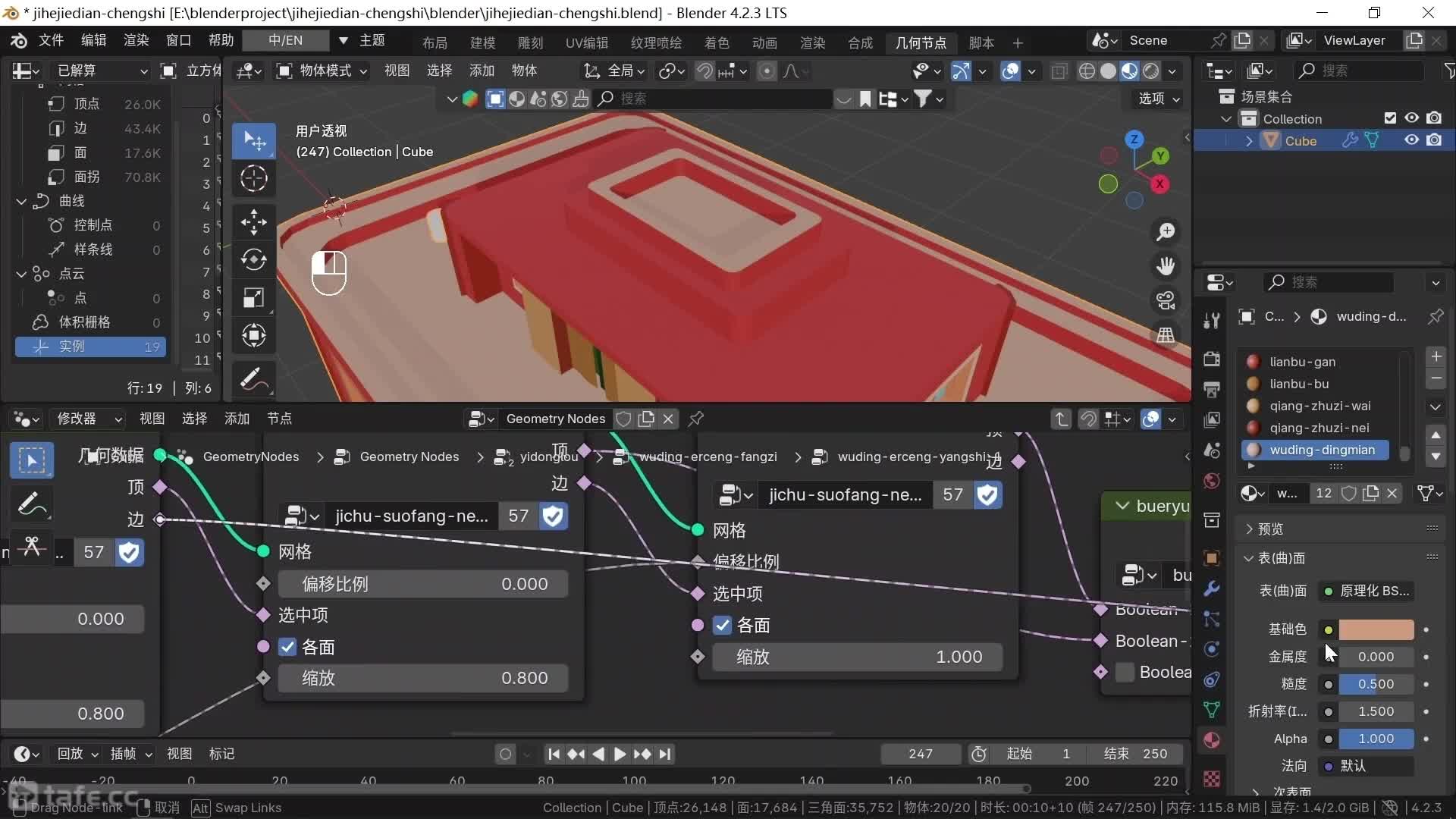1456x819 pixels.
Task: Open the Material properties tab icon
Action: [x=1212, y=740]
